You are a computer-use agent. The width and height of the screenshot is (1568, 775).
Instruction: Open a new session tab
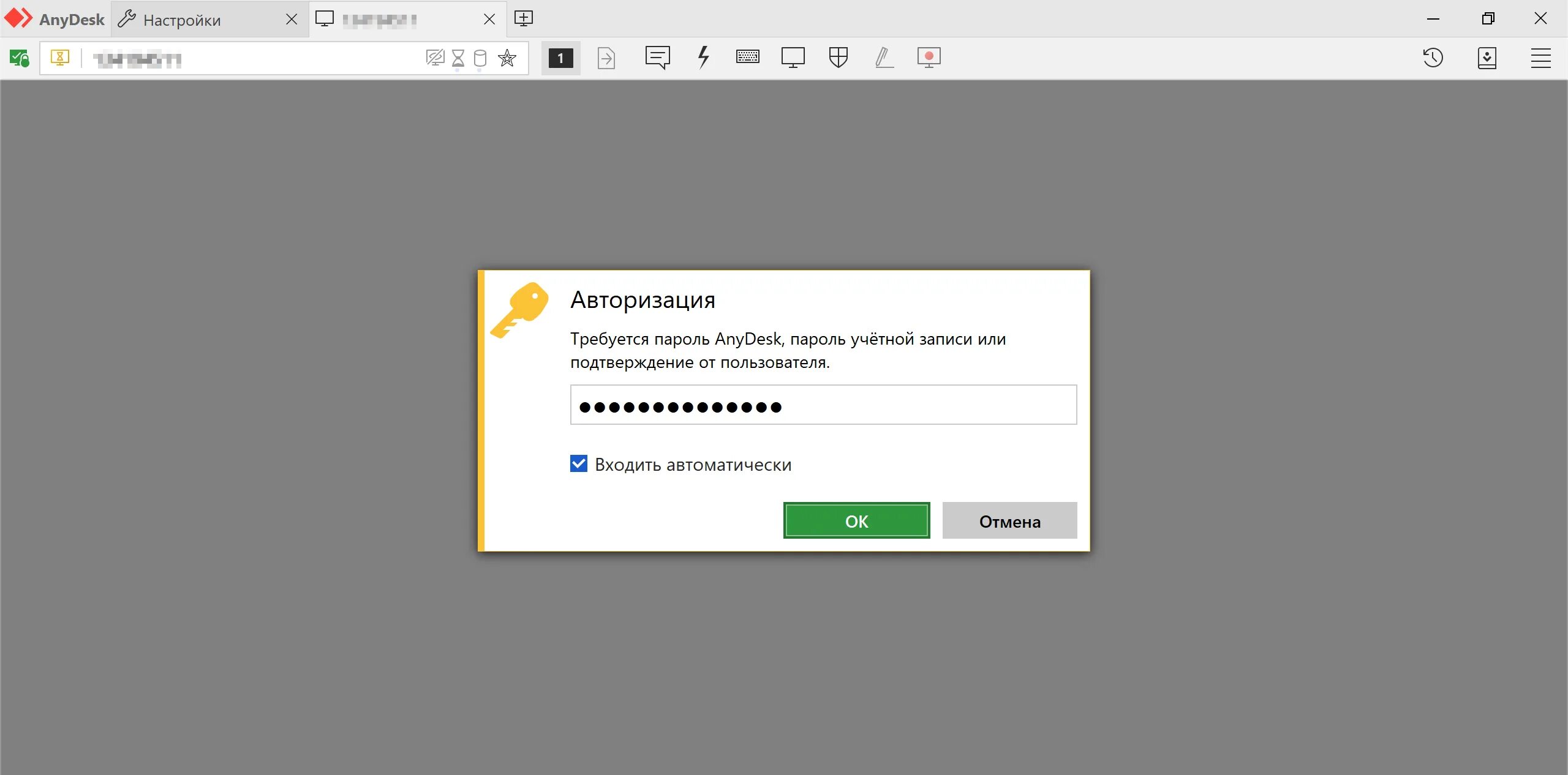point(524,18)
